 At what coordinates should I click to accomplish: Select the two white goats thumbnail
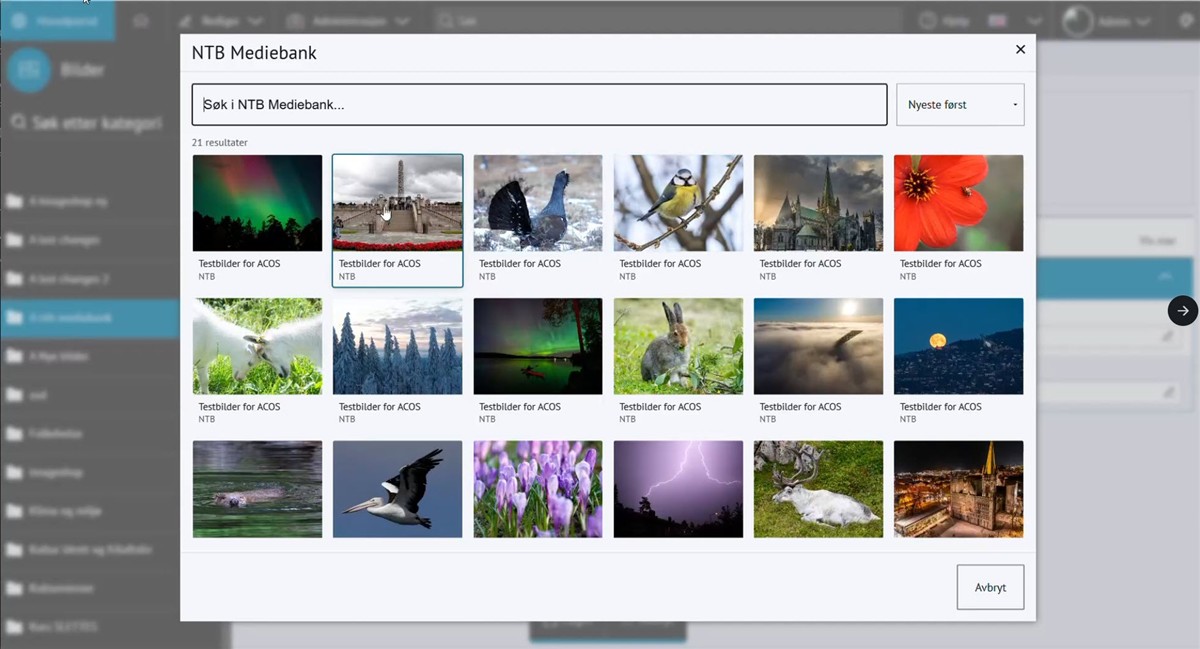tap(258, 346)
